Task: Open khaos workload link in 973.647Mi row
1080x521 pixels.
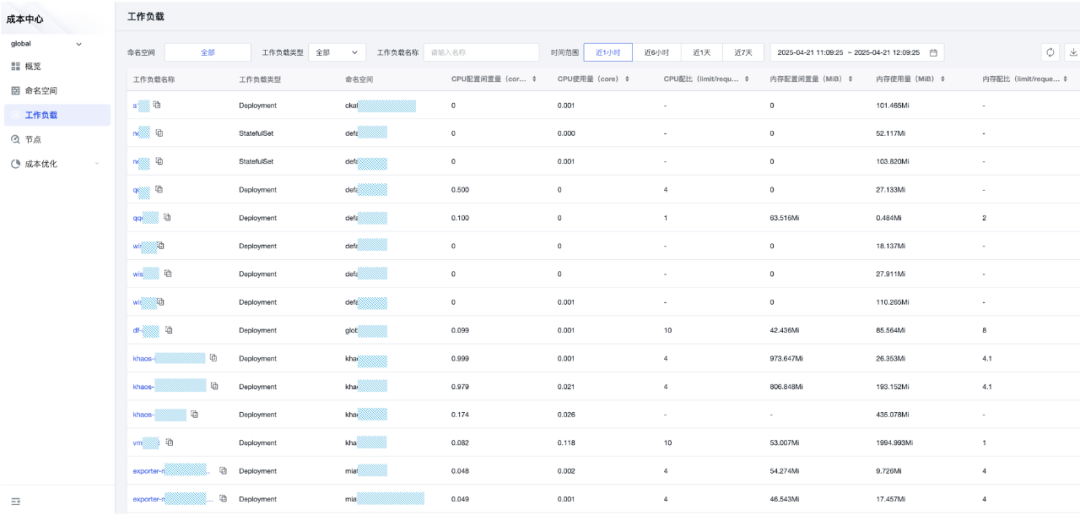Action: [169, 358]
